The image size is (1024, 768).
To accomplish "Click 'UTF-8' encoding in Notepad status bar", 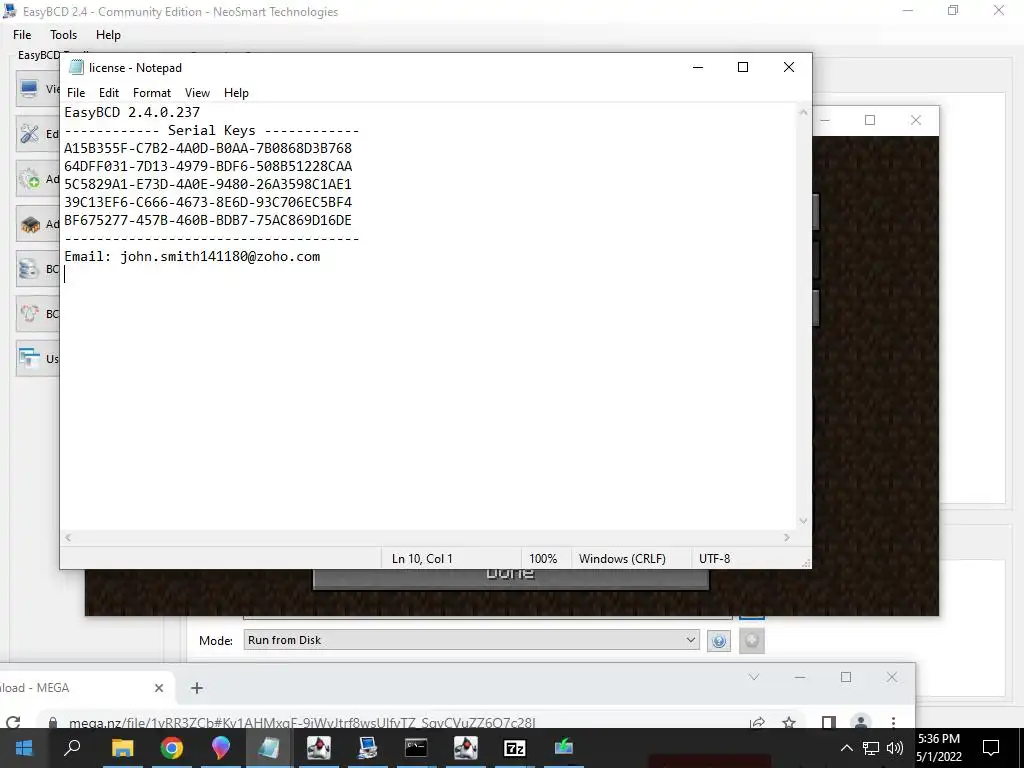I will (714, 559).
